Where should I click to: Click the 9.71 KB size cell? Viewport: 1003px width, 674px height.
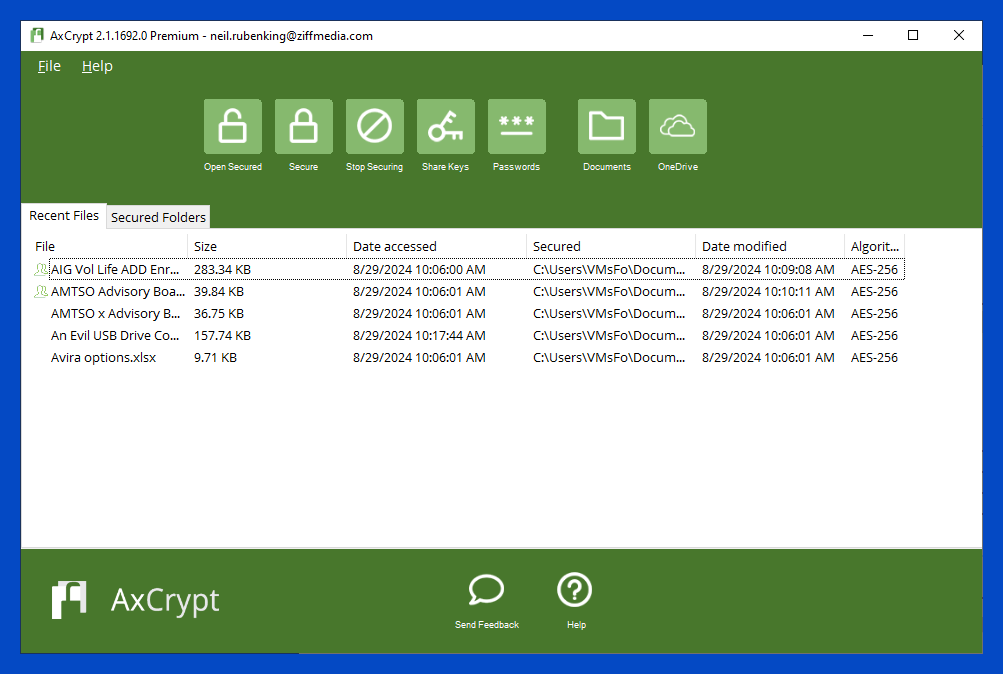(x=216, y=357)
